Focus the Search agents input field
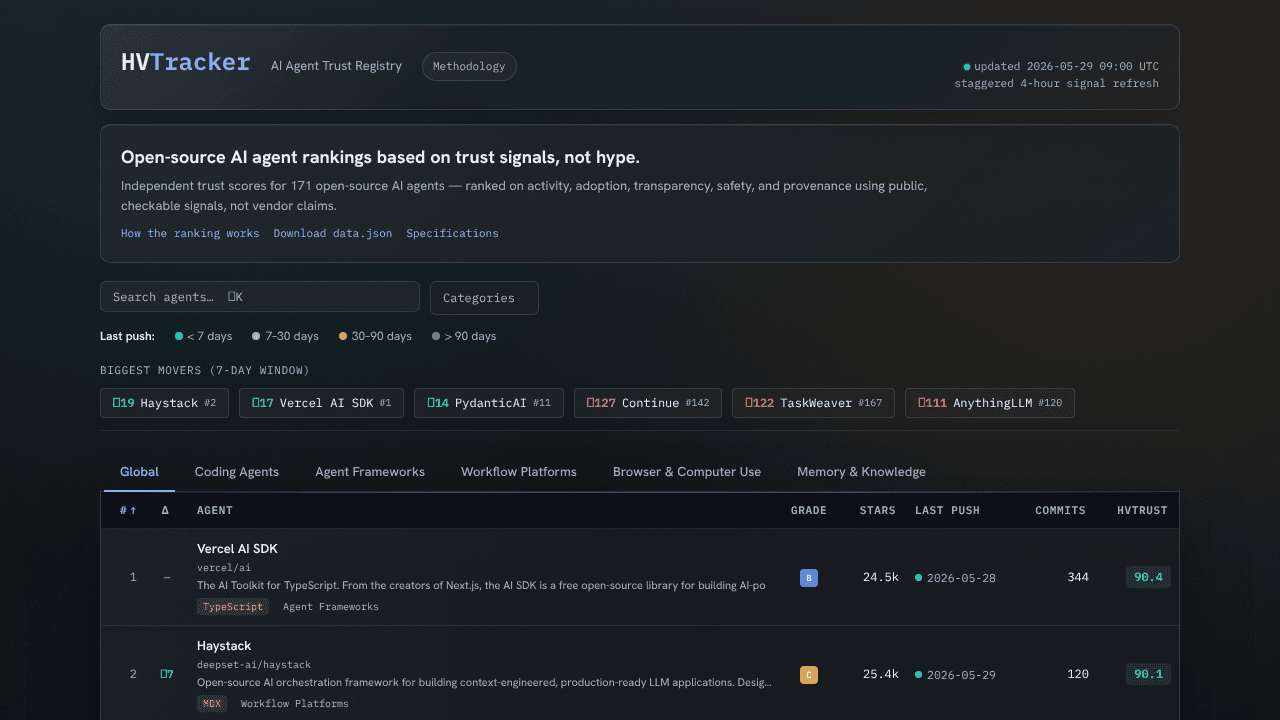This screenshot has width=1280, height=720. 260,297
